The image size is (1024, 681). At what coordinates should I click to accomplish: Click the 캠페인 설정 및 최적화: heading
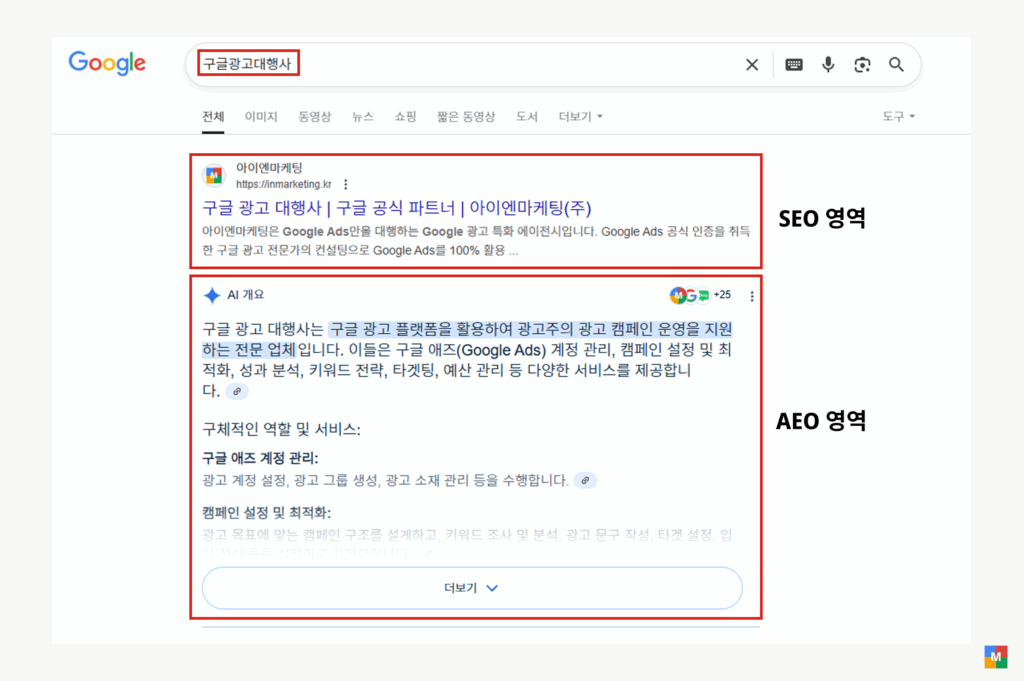pos(266,512)
